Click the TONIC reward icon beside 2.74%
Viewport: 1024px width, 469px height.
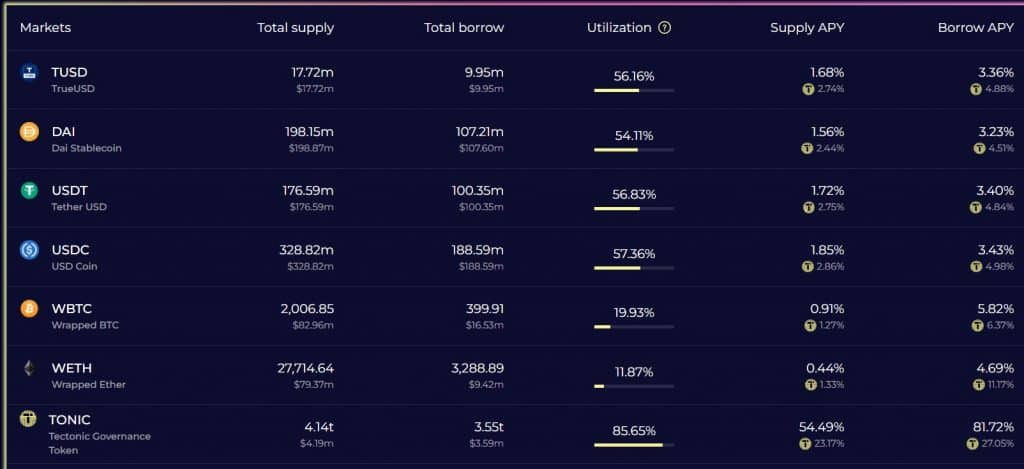pyautogui.click(x=808, y=89)
